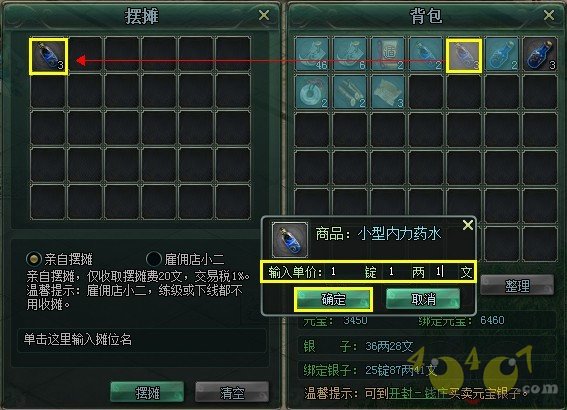Click the 摆摊 button to start the stall
Viewport: 567px width, 410px height.
tap(147, 392)
